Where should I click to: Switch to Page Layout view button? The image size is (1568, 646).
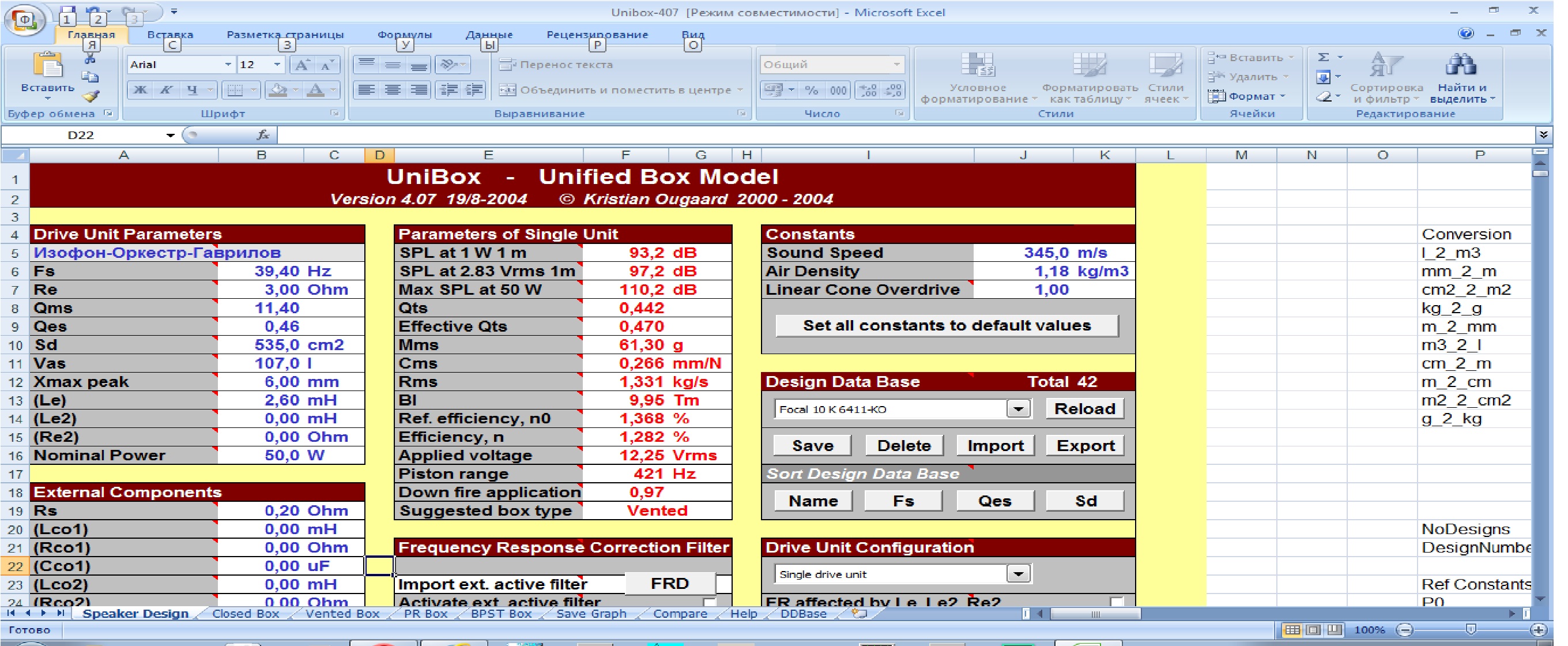coord(1313,630)
